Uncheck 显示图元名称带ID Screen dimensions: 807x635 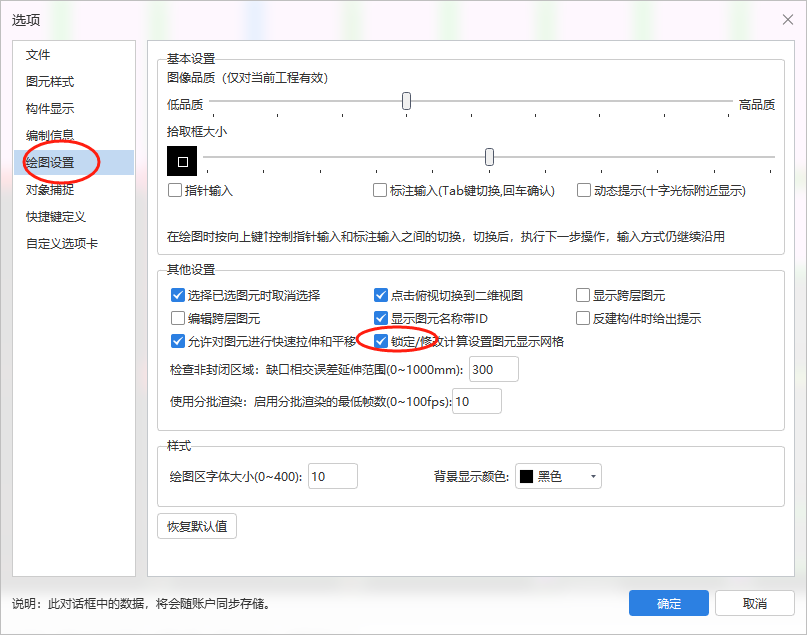coord(381,319)
